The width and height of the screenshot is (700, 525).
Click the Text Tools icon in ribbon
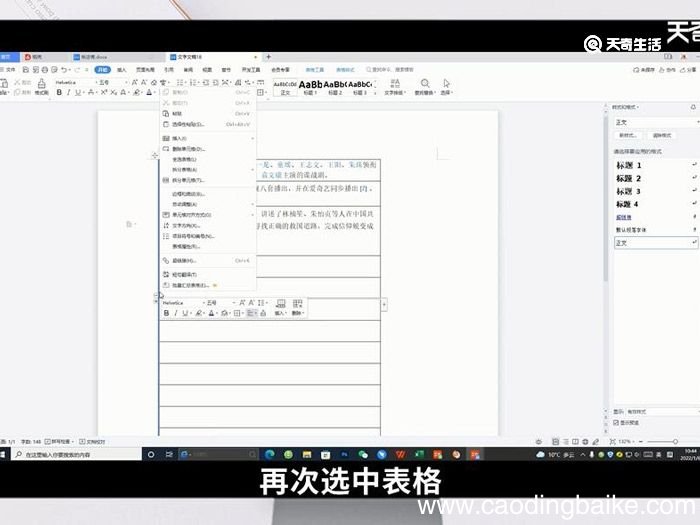(395, 83)
